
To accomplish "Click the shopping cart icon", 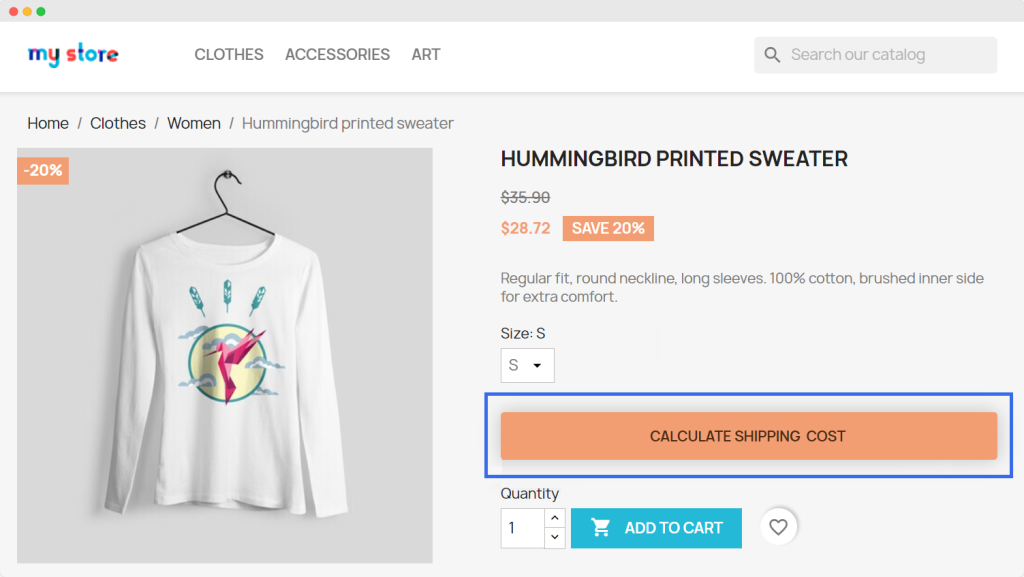I will pyautogui.click(x=601, y=527).
